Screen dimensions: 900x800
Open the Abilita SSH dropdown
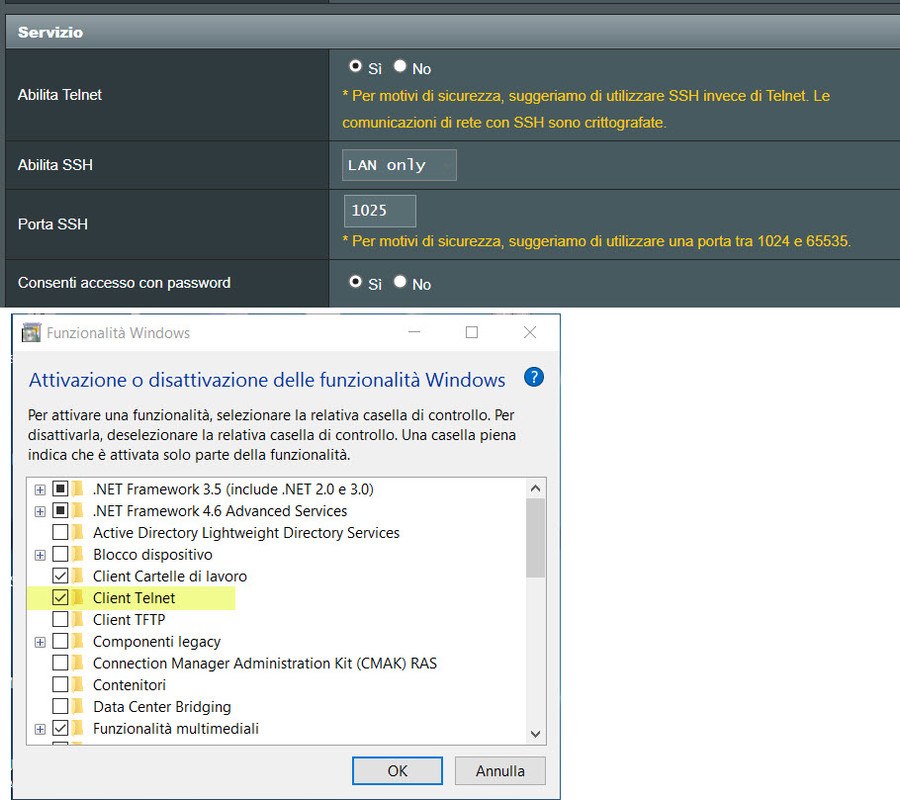(399, 165)
